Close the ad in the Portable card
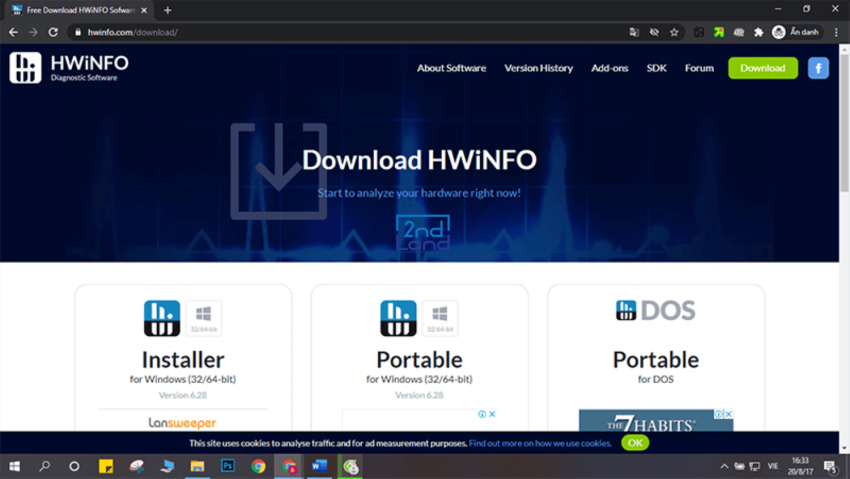The height and width of the screenshot is (479, 850). 492,414
